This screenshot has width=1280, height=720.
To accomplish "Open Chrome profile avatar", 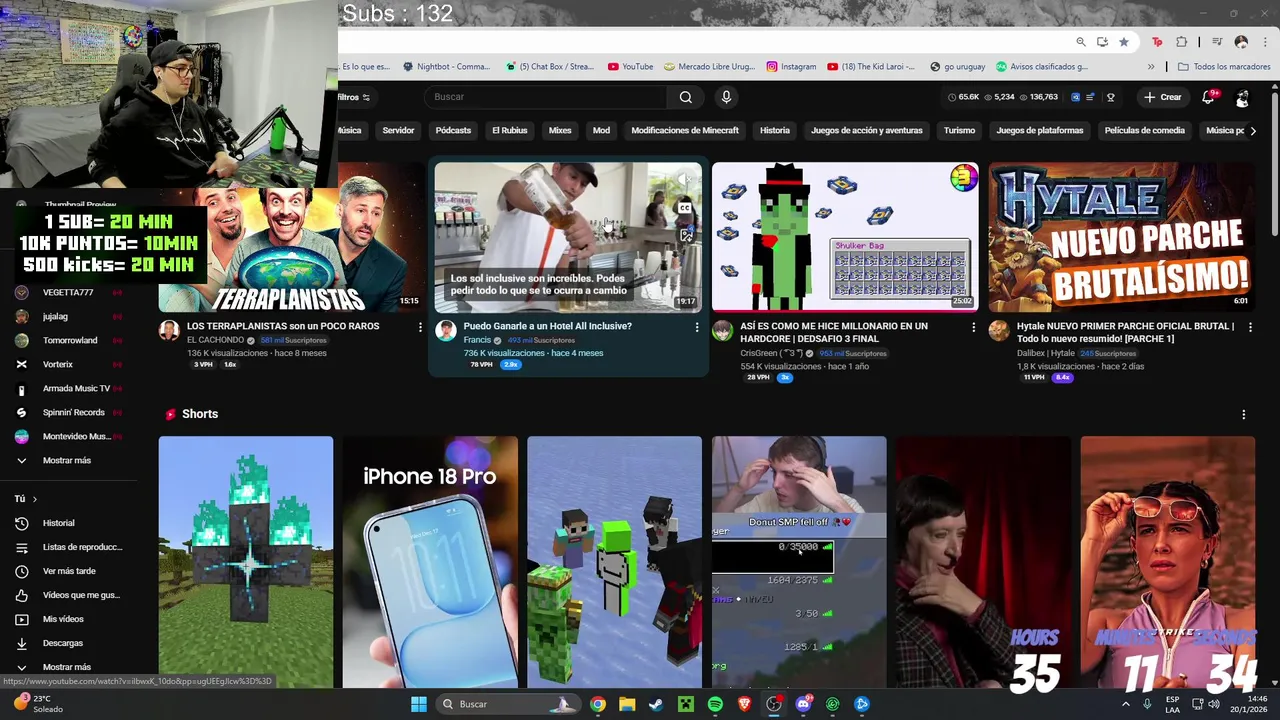I will pyautogui.click(x=1241, y=42).
